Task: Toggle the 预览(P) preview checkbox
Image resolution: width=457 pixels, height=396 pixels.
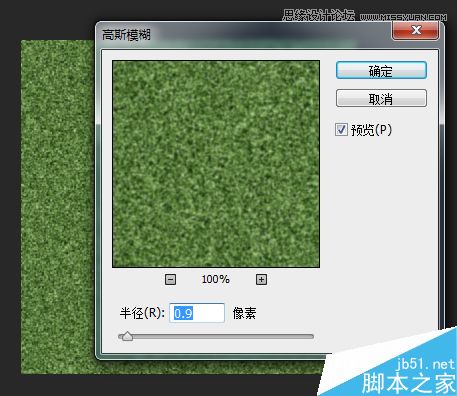Action: click(341, 129)
